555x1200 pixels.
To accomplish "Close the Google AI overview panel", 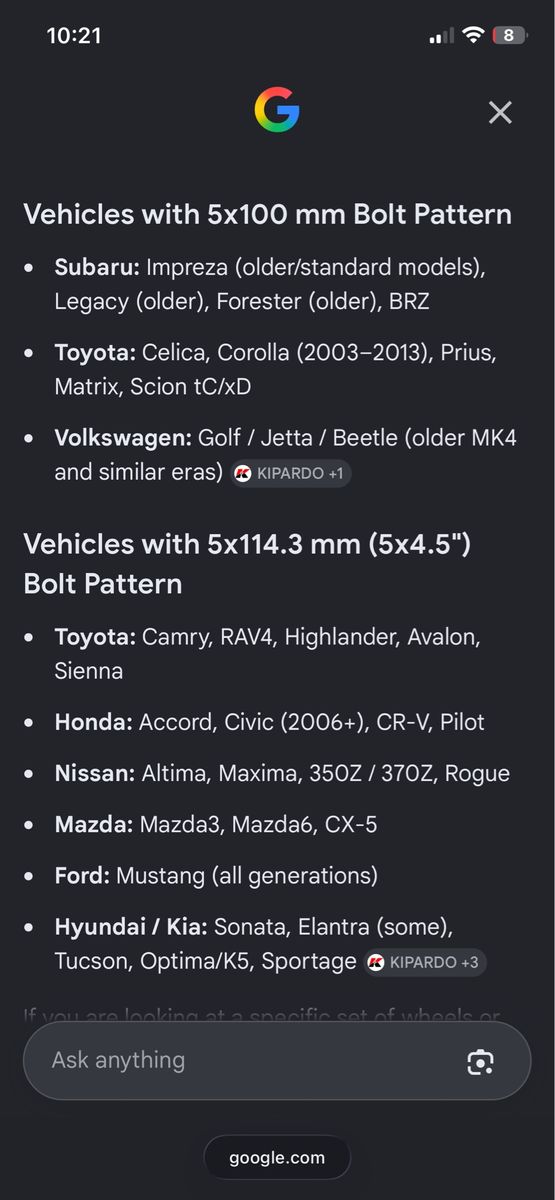I will click(x=500, y=113).
